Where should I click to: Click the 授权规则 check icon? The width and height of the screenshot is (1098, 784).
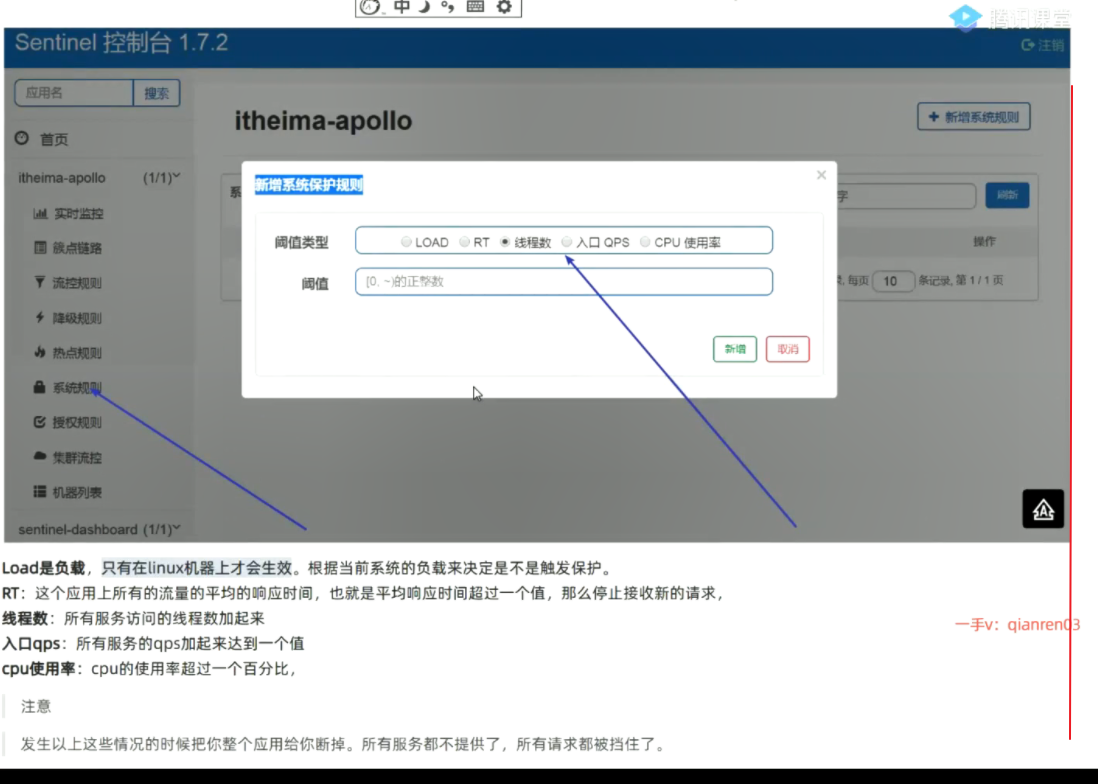(x=39, y=421)
